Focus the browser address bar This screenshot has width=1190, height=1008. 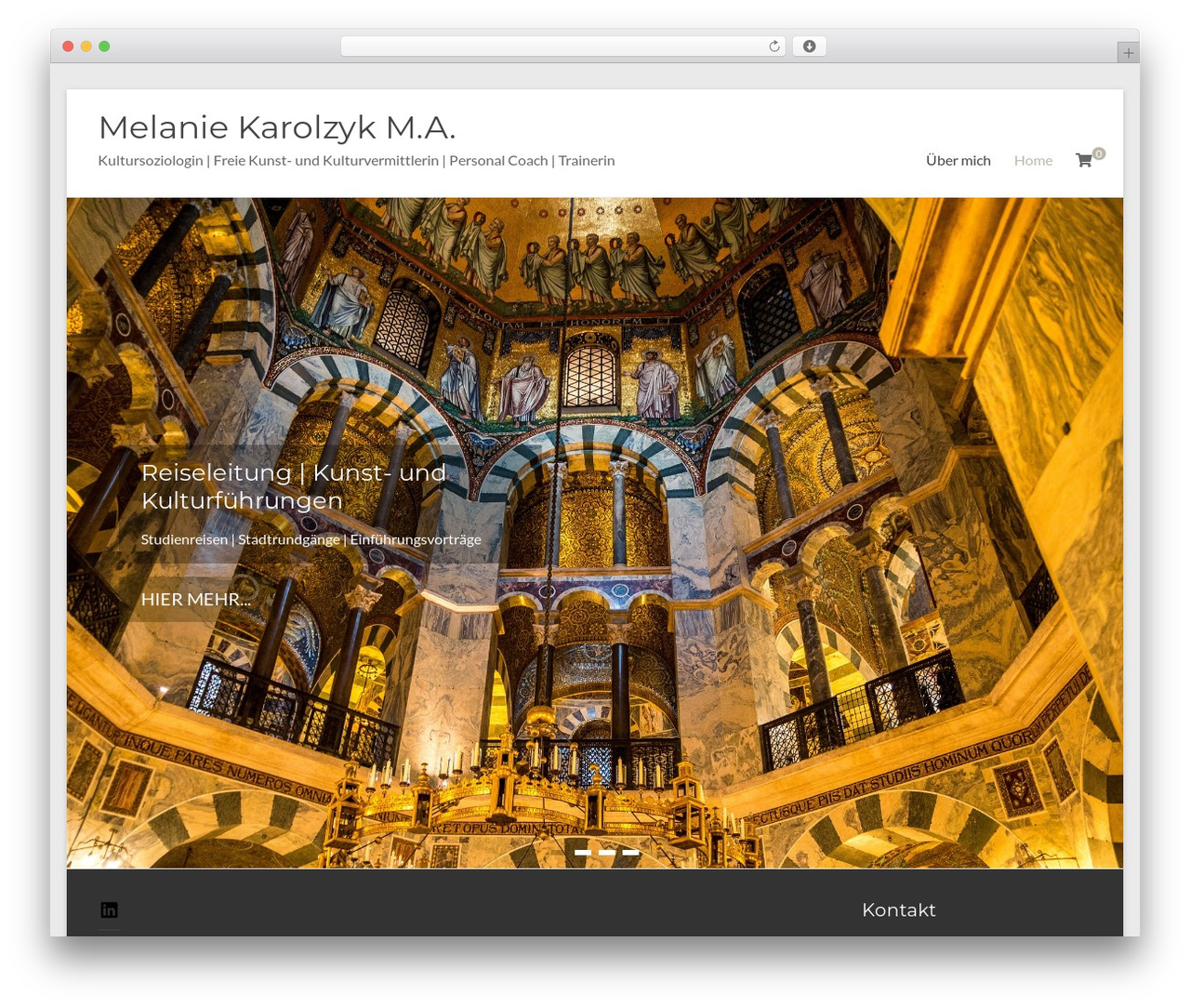562,46
